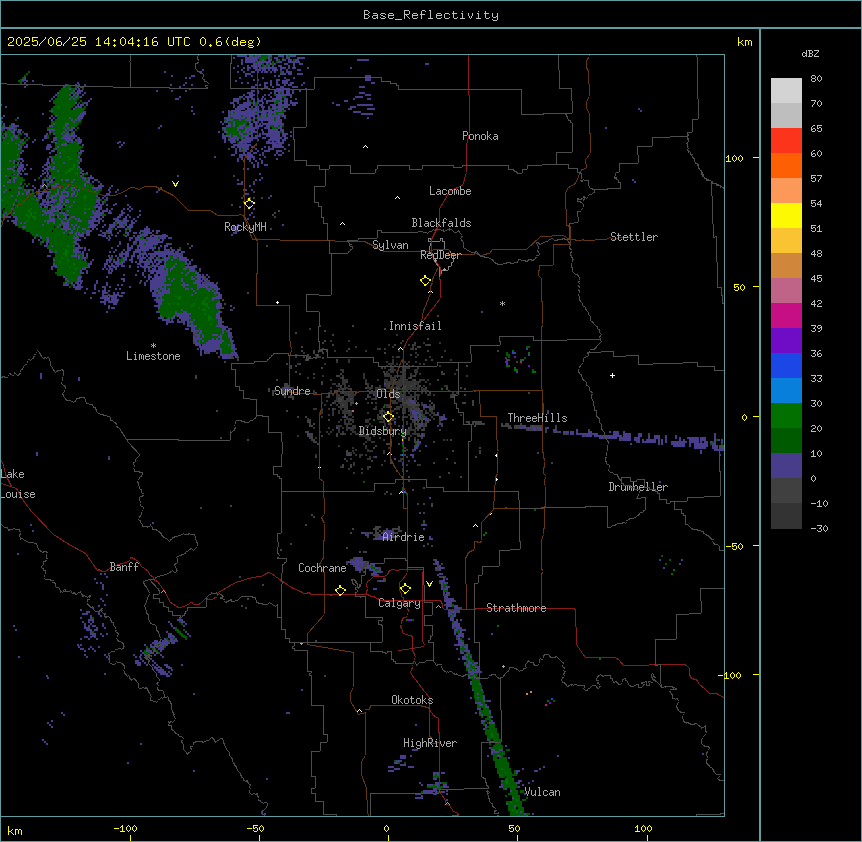
Task: Click the Blackfalds label
Action: (441, 223)
